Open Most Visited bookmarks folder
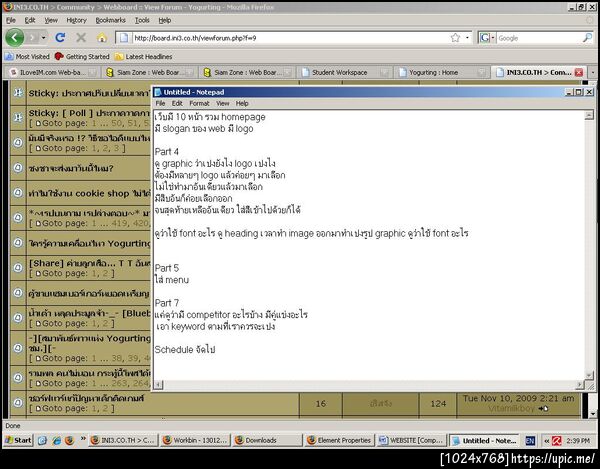The width and height of the screenshot is (600, 469). [28, 57]
